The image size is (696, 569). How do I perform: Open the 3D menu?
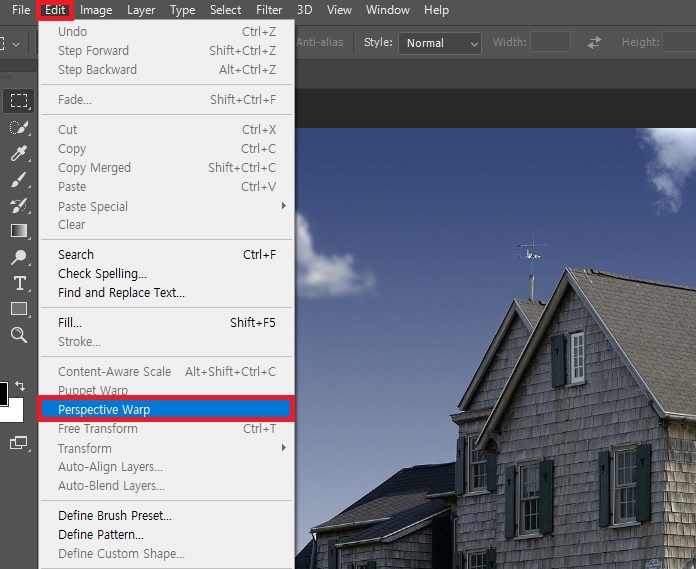pos(304,10)
